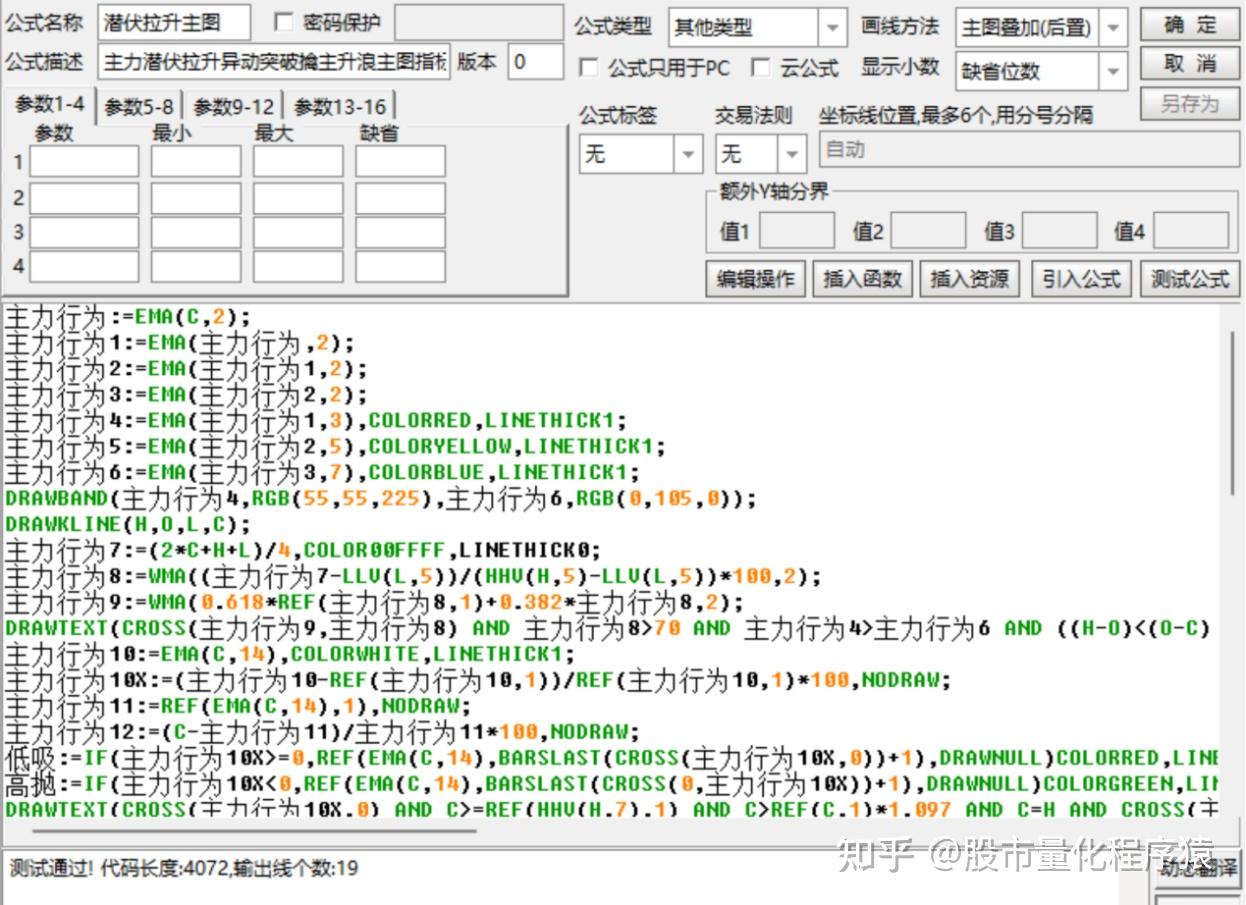The image size is (1246, 905).
Task: Click the DRAWKLINE(H,O,L,C) code line
Action: point(128,524)
